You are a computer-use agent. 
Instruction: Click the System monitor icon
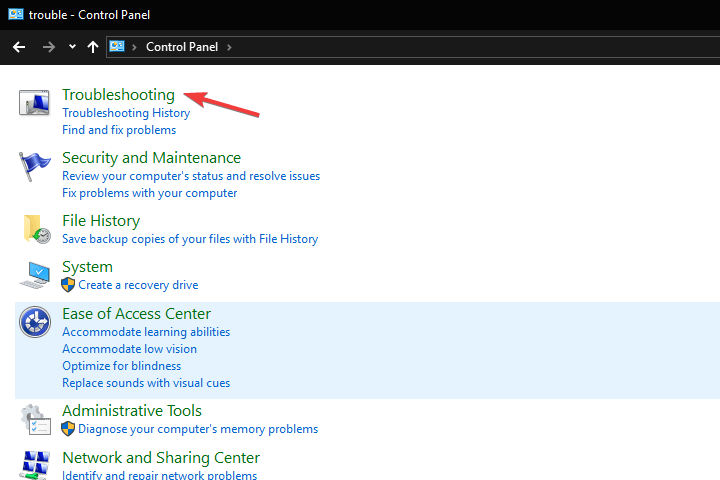(36, 275)
